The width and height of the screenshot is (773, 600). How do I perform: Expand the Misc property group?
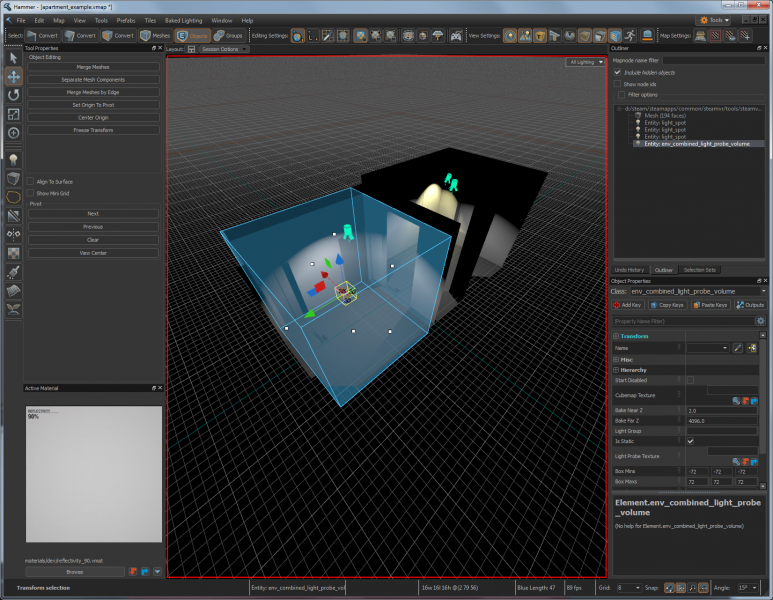point(616,359)
